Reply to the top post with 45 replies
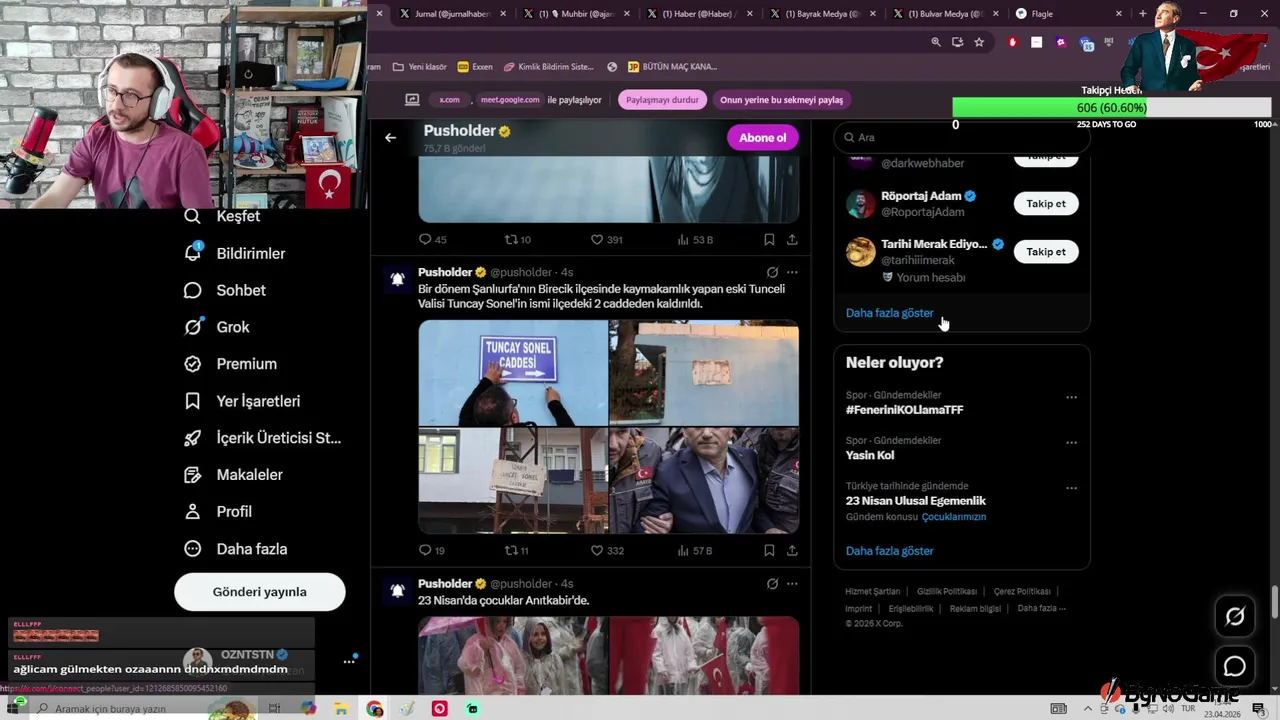The image size is (1280, 720). (432, 239)
